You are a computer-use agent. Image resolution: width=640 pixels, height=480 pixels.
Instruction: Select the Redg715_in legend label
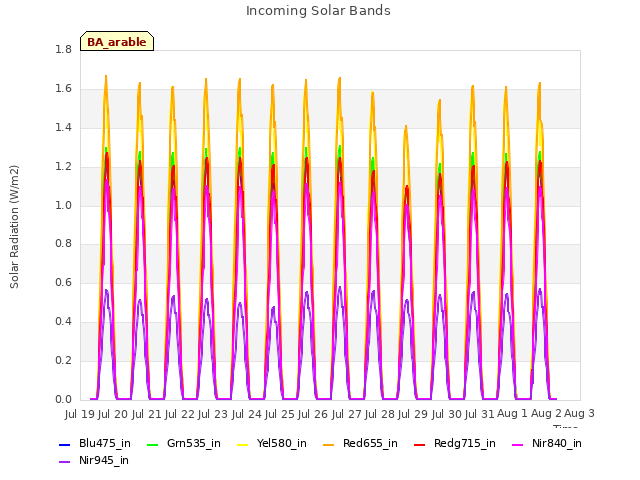[464, 443]
